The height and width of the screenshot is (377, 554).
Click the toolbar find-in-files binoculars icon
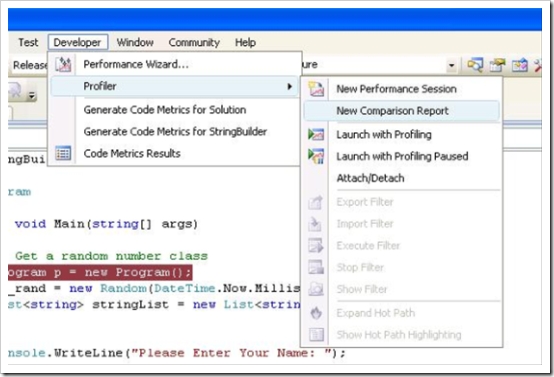click(x=475, y=65)
